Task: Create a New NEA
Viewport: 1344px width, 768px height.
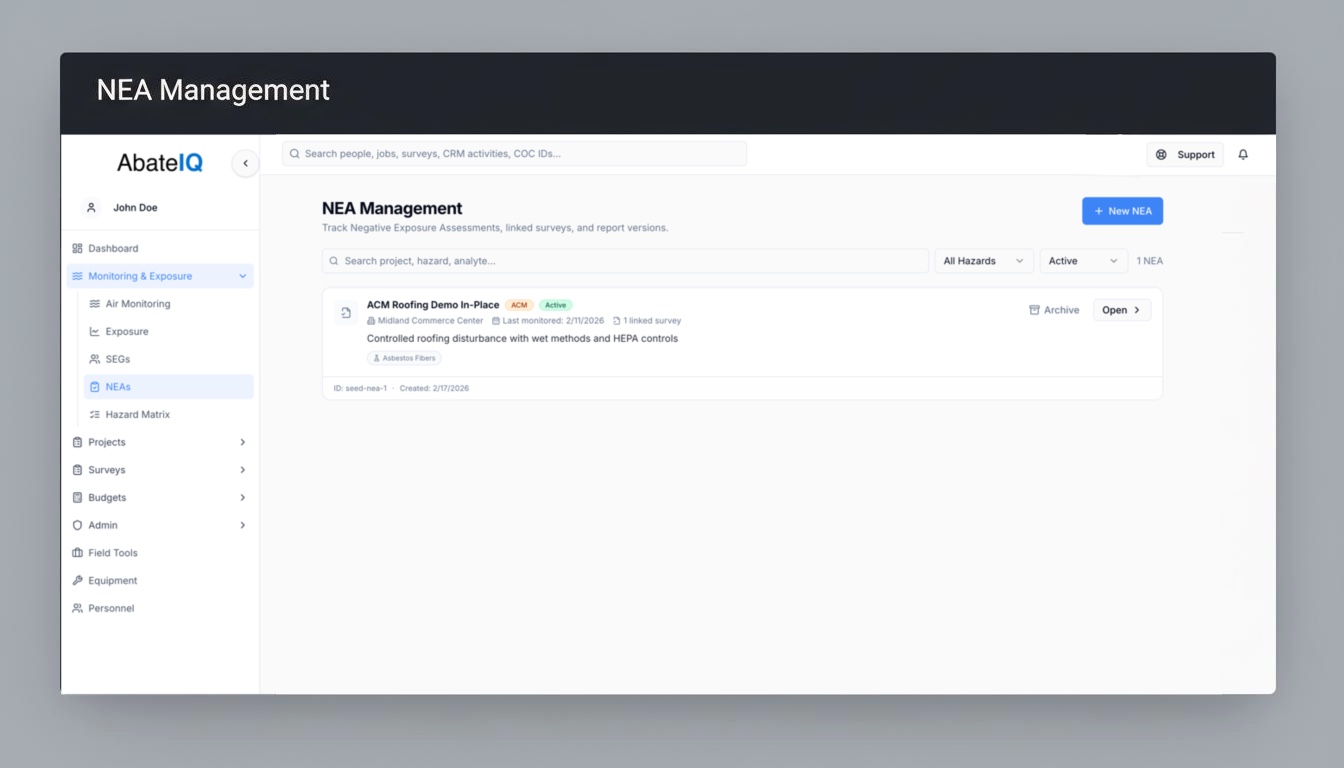Action: (x=1122, y=211)
